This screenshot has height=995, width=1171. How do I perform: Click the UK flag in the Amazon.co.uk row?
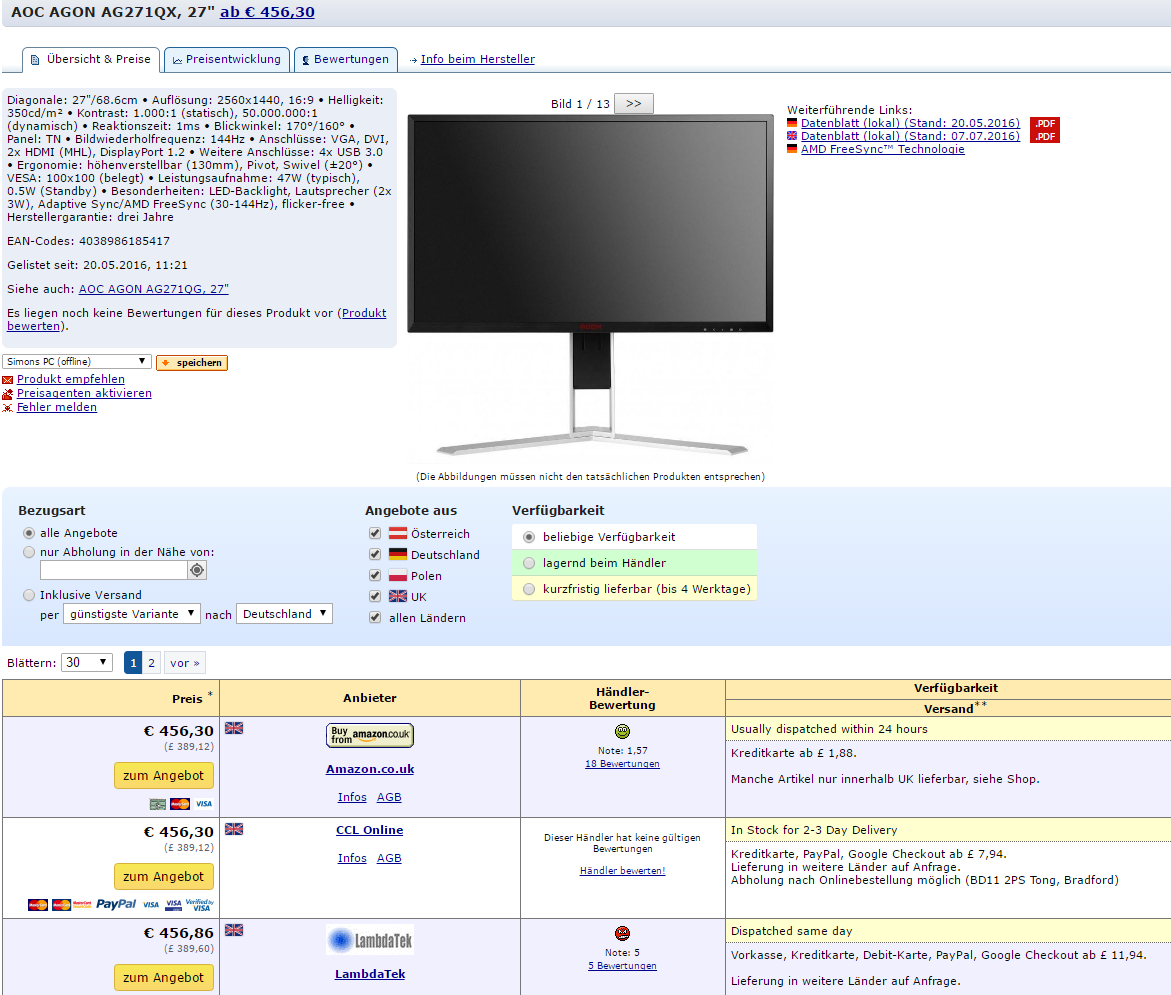click(234, 728)
